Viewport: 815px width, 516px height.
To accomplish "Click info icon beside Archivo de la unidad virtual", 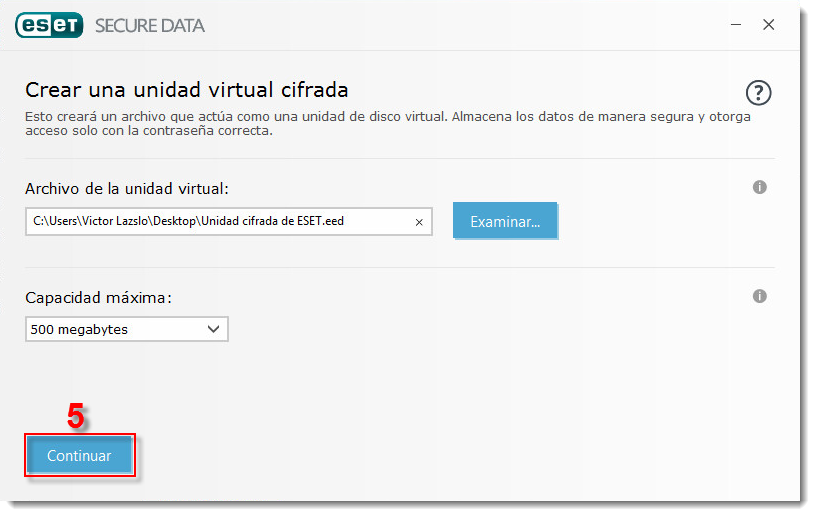I will pyautogui.click(x=759, y=187).
